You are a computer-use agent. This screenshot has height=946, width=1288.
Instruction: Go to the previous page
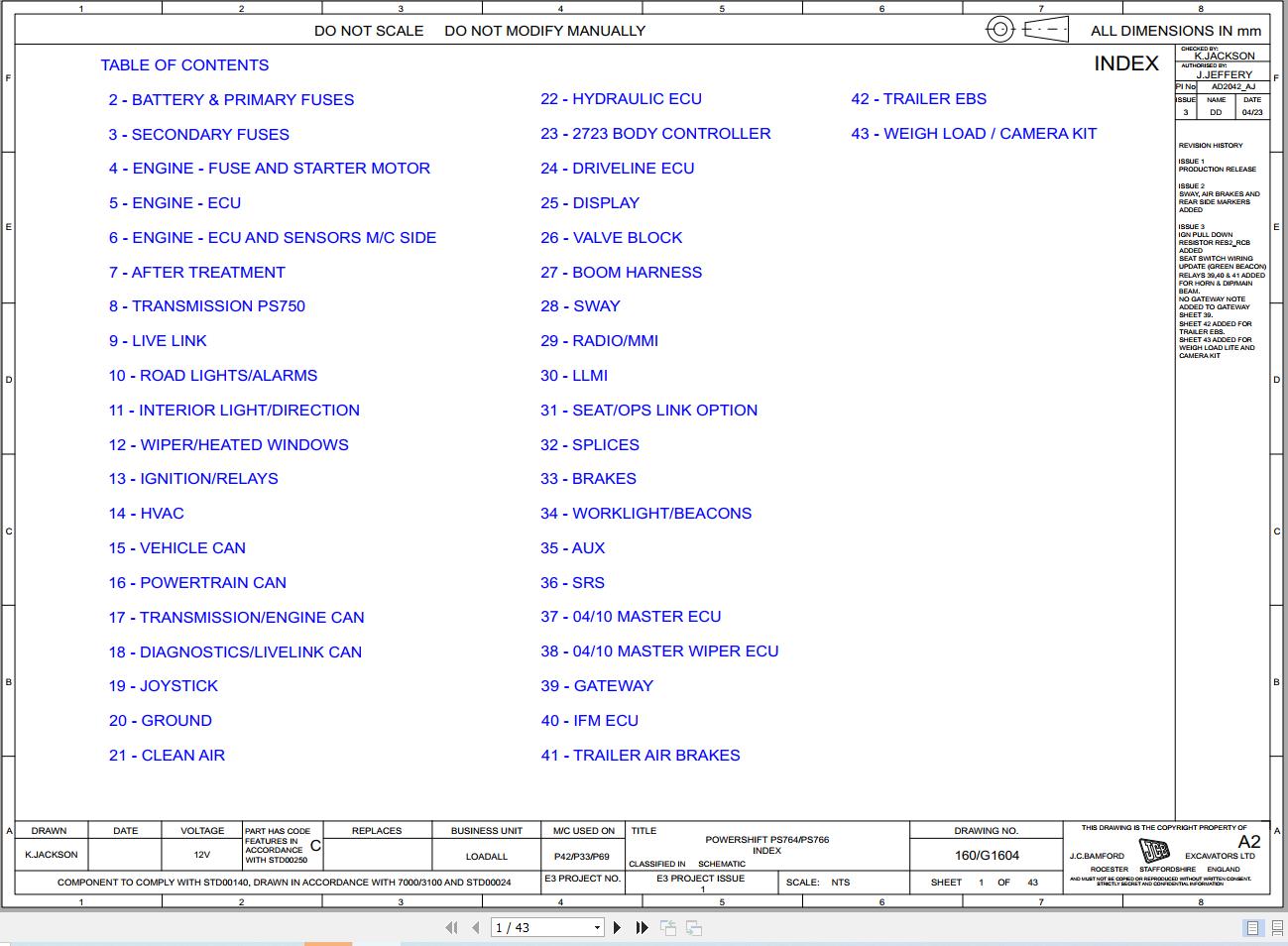click(x=476, y=927)
